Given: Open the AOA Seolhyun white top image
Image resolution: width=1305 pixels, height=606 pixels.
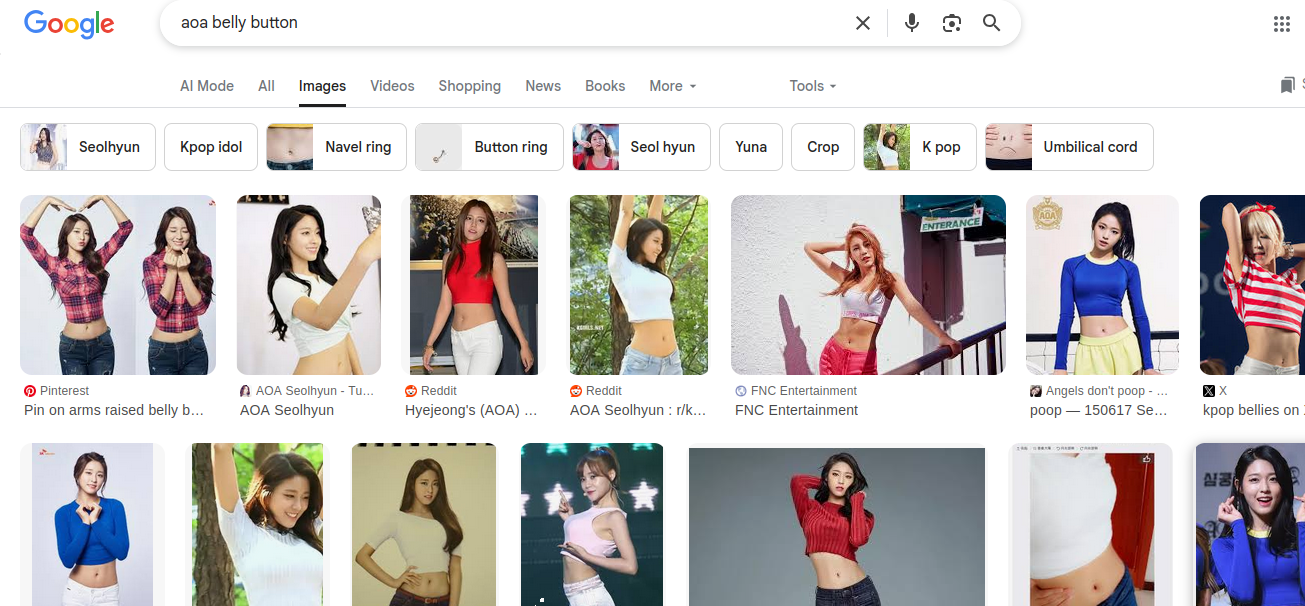Looking at the screenshot, I should point(308,285).
